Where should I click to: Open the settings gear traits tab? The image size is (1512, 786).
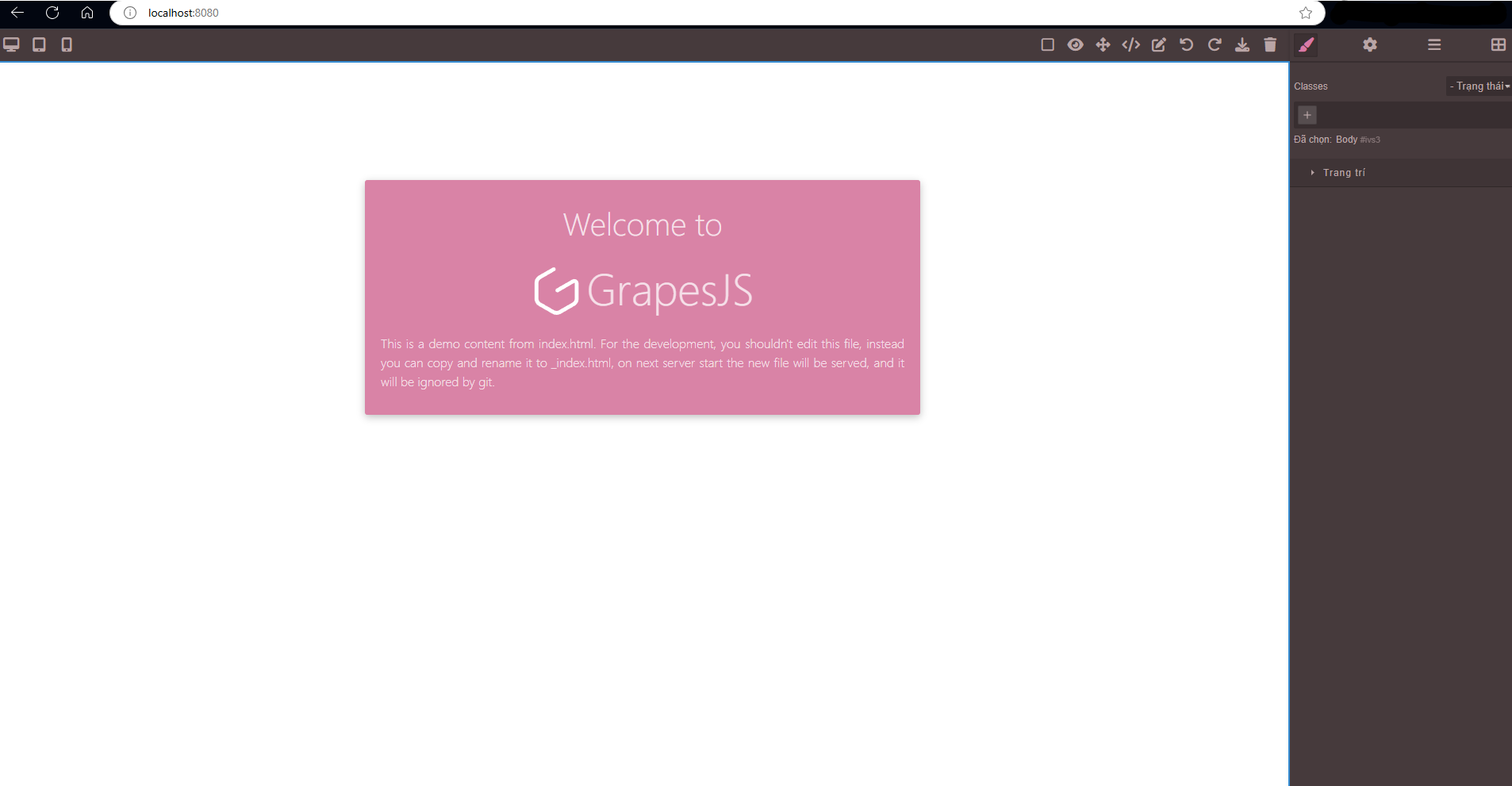click(x=1370, y=45)
